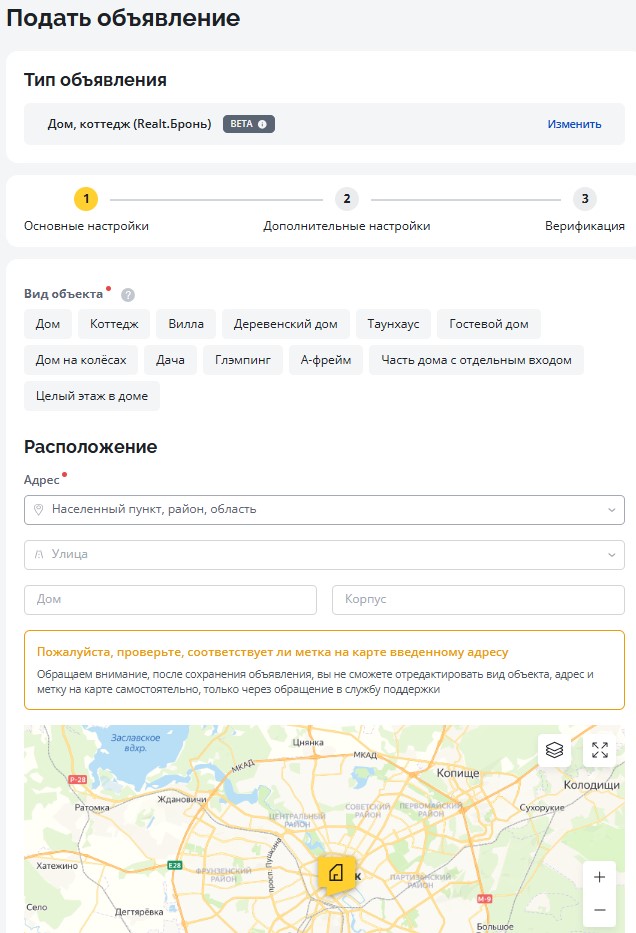Open the Населенный пункт dropdown
Viewport: 636px width, 933px height.
(324, 509)
